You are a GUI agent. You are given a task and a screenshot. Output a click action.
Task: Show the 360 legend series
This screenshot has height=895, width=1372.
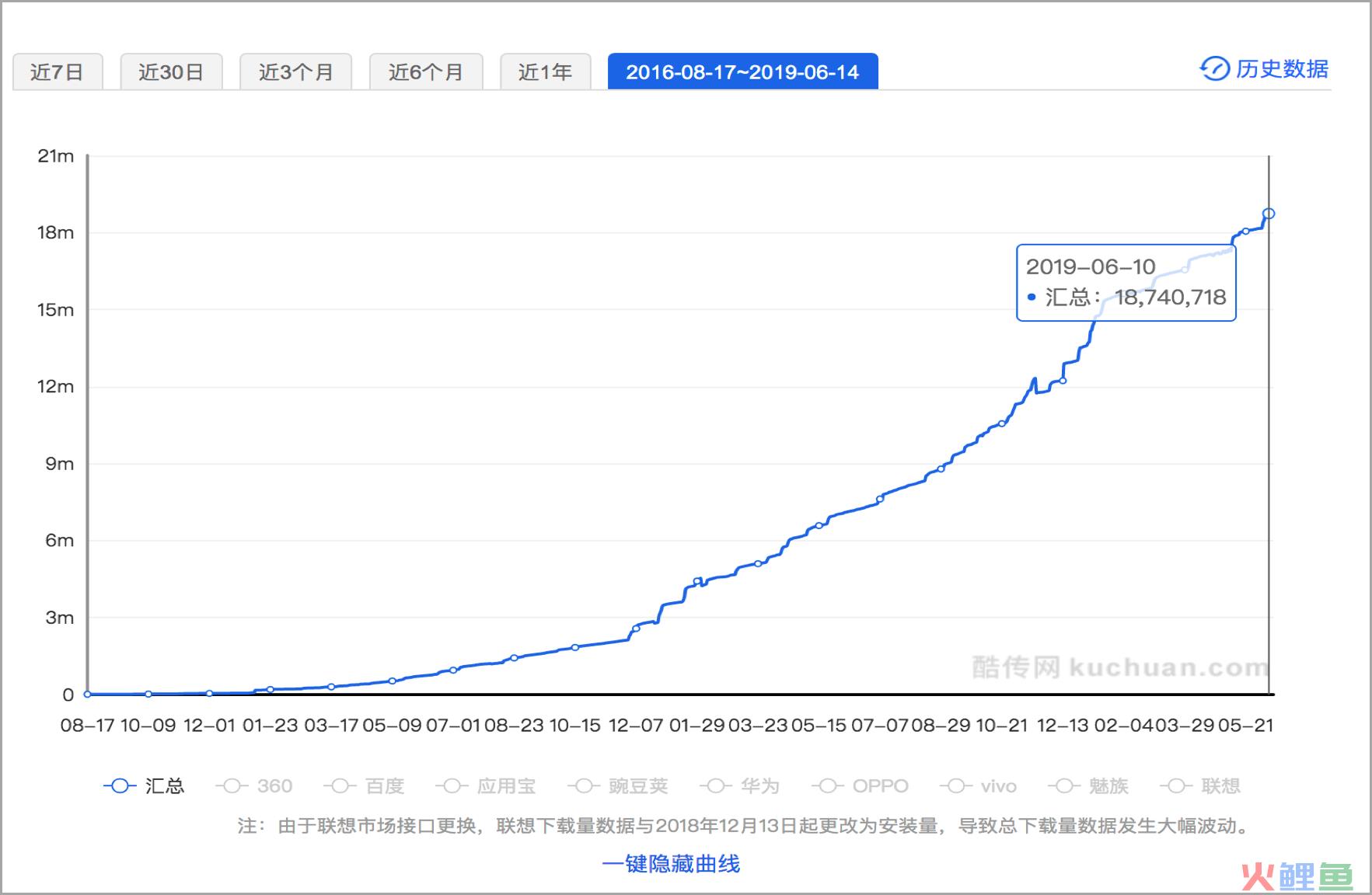pyautogui.click(x=254, y=786)
